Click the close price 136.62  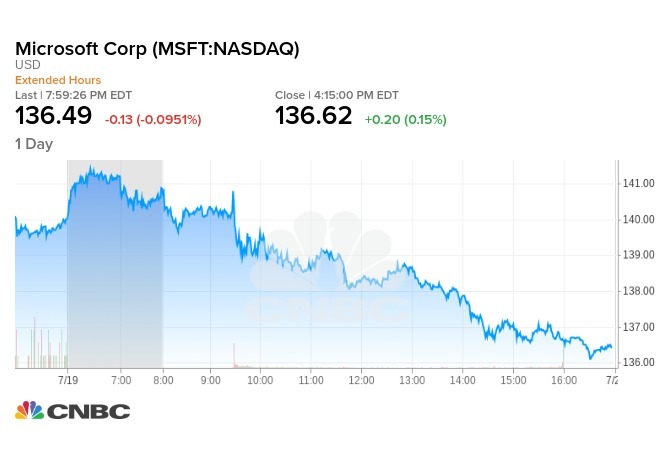click(314, 117)
